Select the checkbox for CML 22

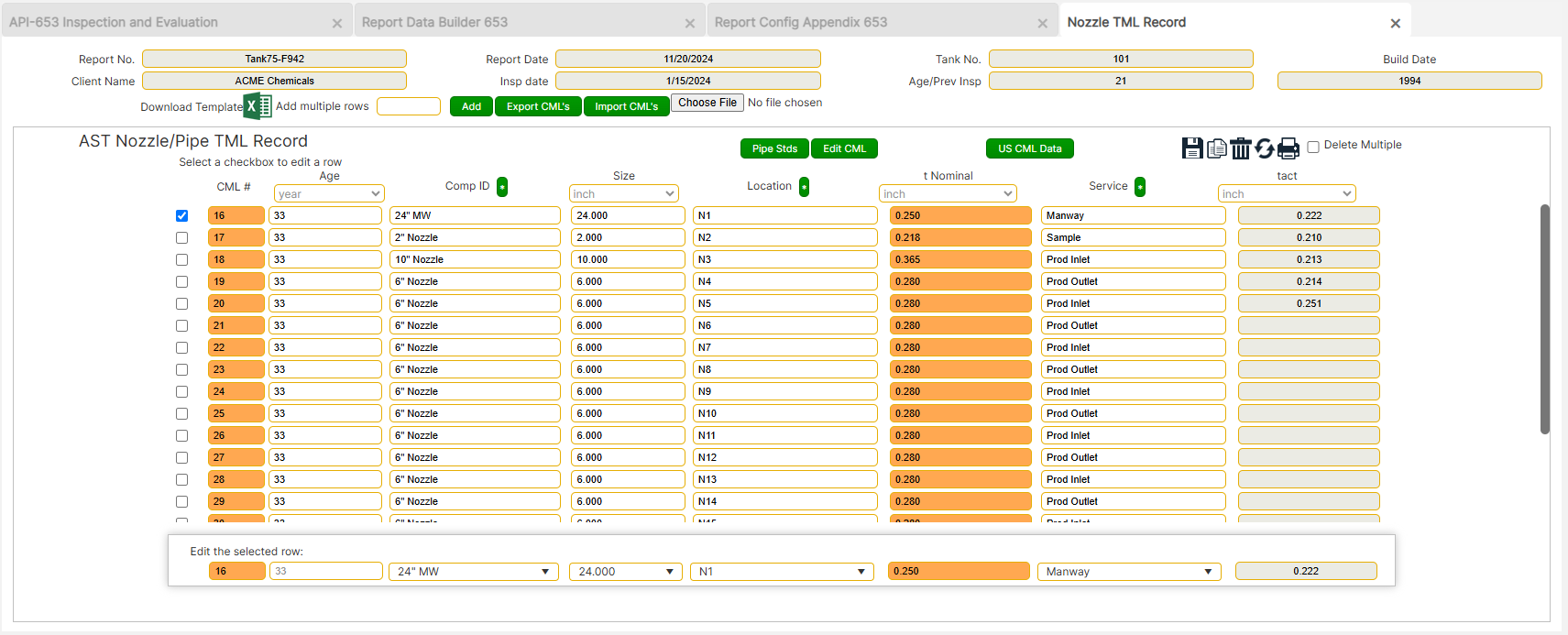[181, 348]
